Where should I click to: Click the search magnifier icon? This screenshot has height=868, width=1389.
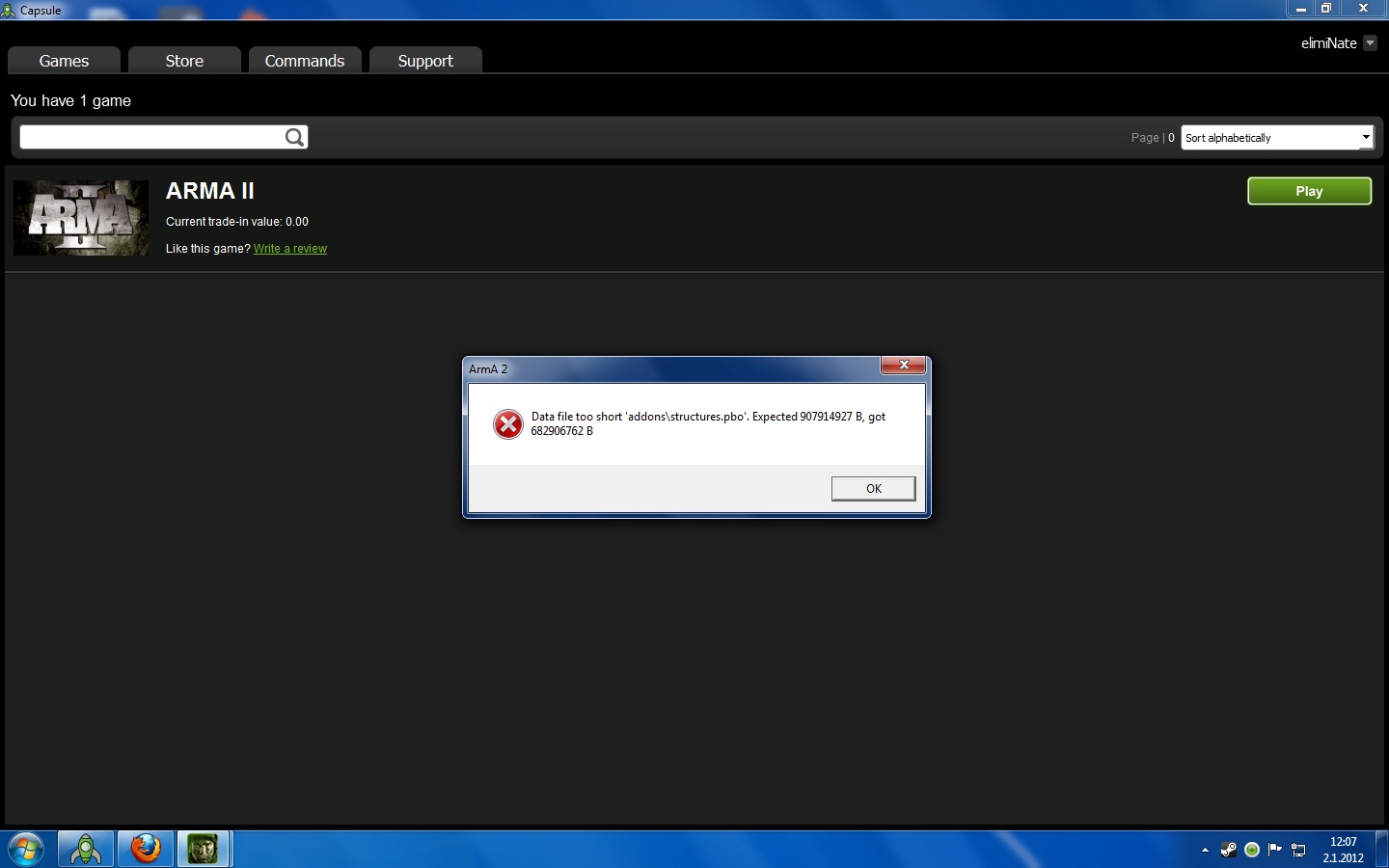(294, 138)
